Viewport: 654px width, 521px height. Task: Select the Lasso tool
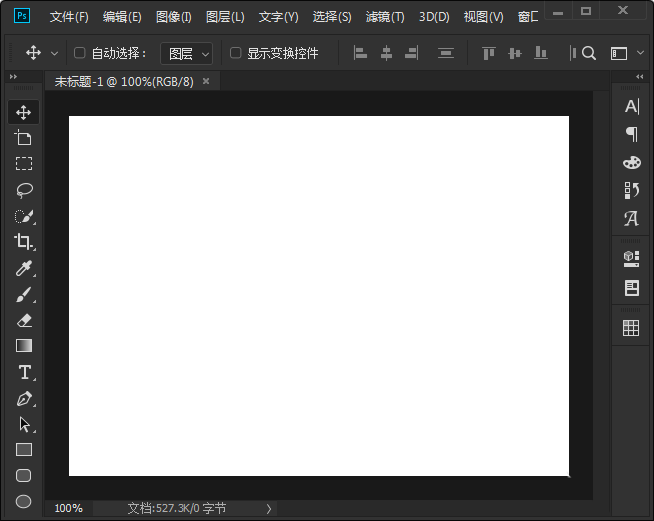point(24,190)
